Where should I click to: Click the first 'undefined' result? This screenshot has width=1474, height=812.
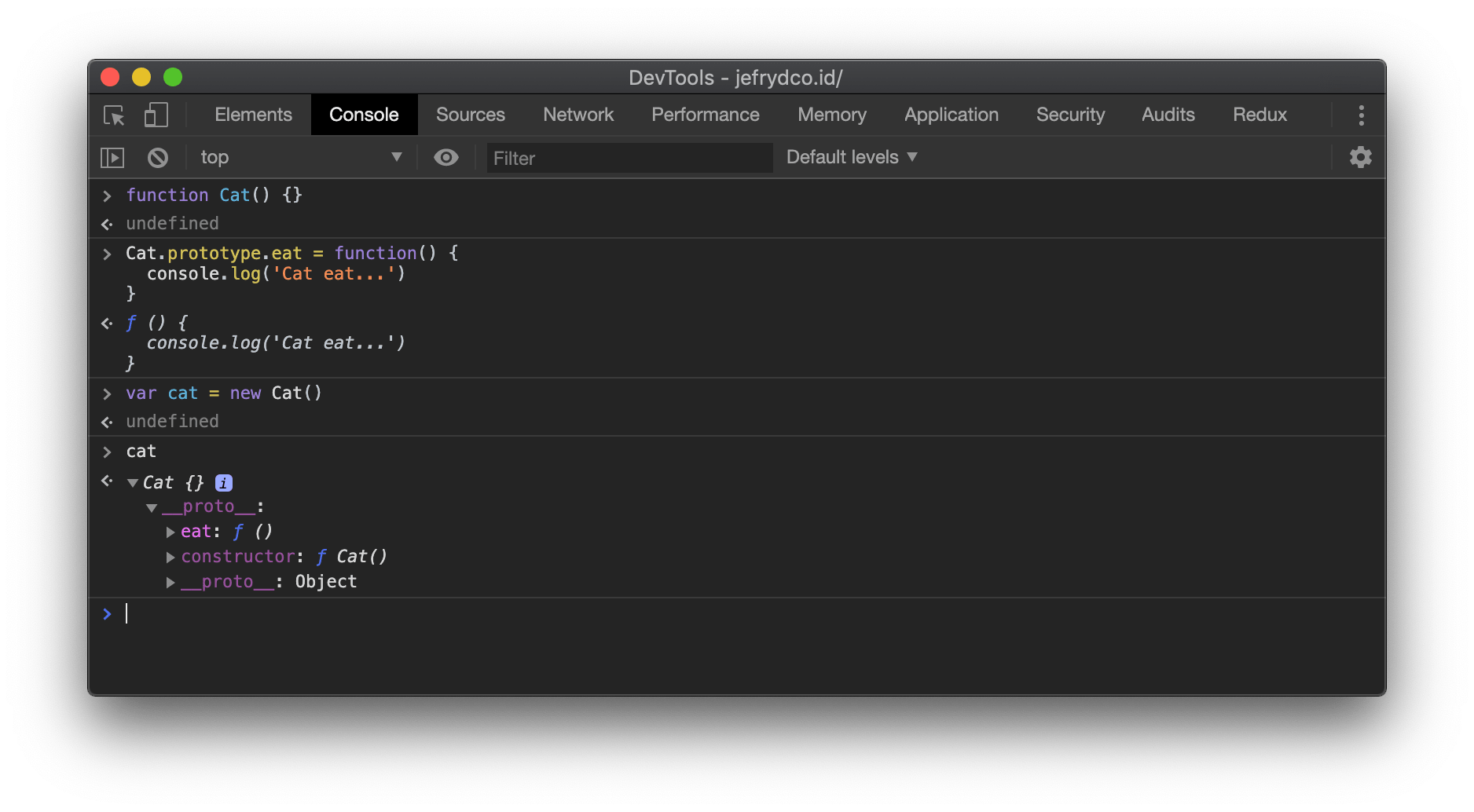(173, 224)
